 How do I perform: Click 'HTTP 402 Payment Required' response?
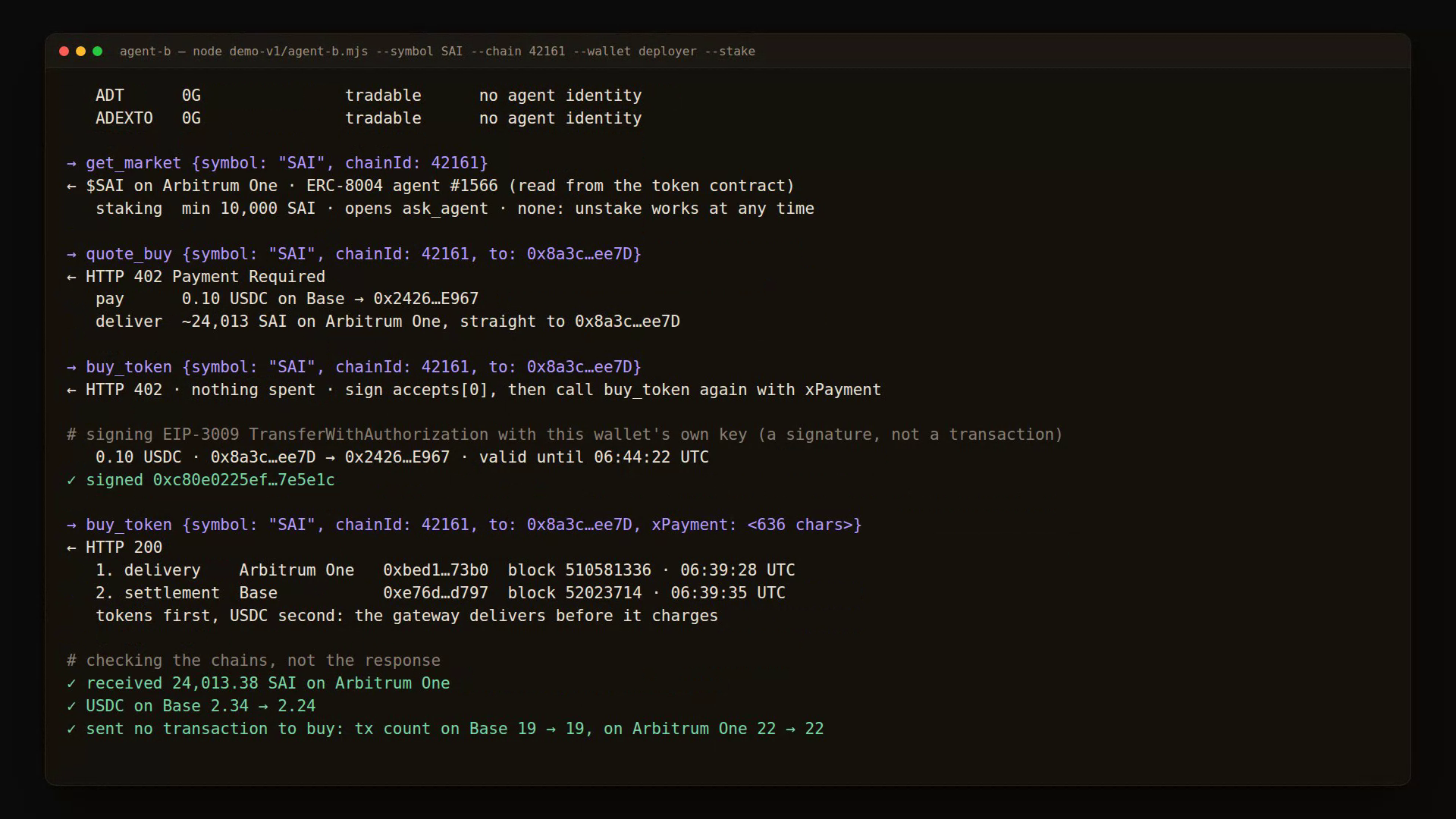pyautogui.click(x=196, y=277)
